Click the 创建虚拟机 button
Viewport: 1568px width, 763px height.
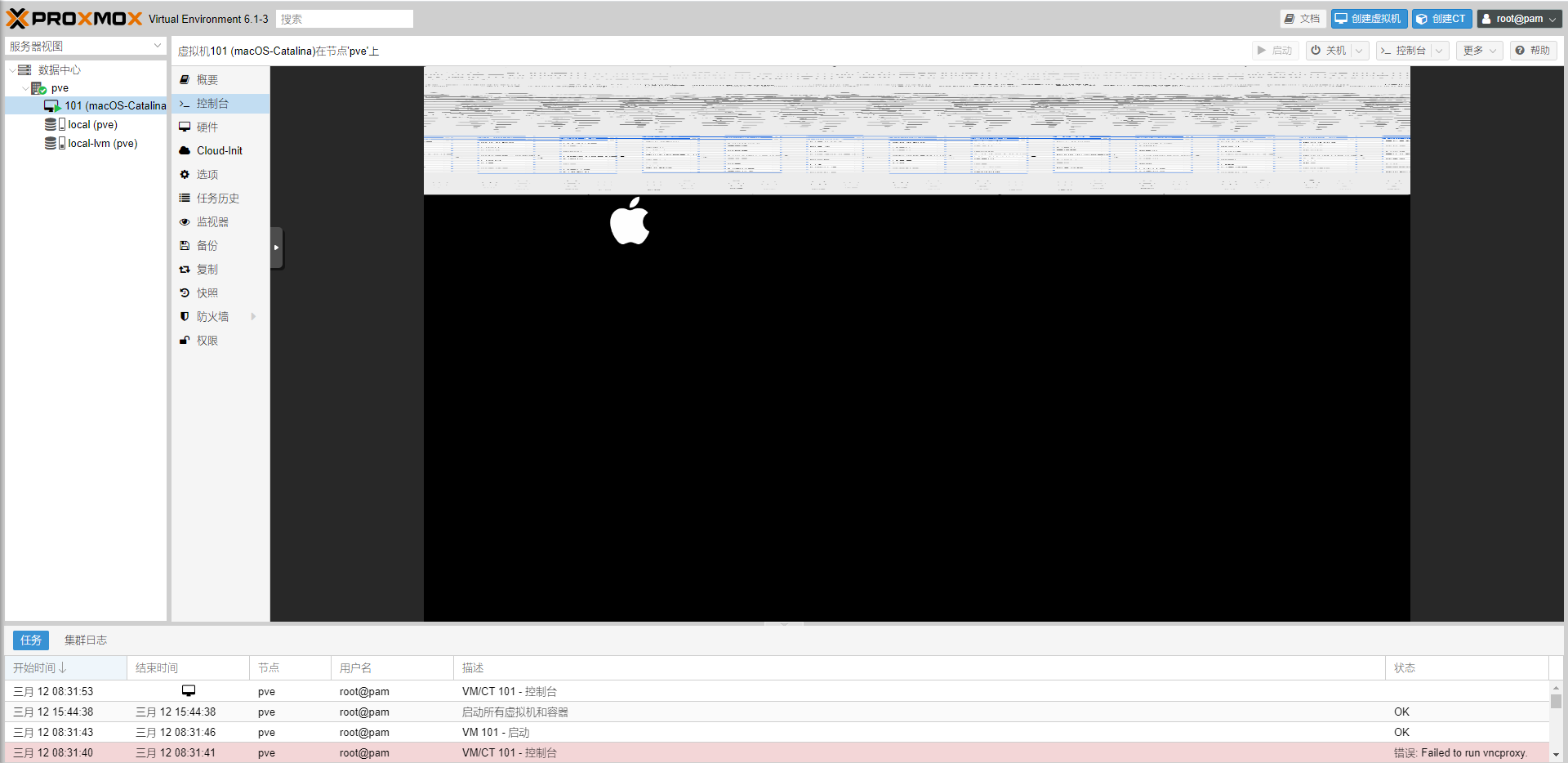point(1369,19)
